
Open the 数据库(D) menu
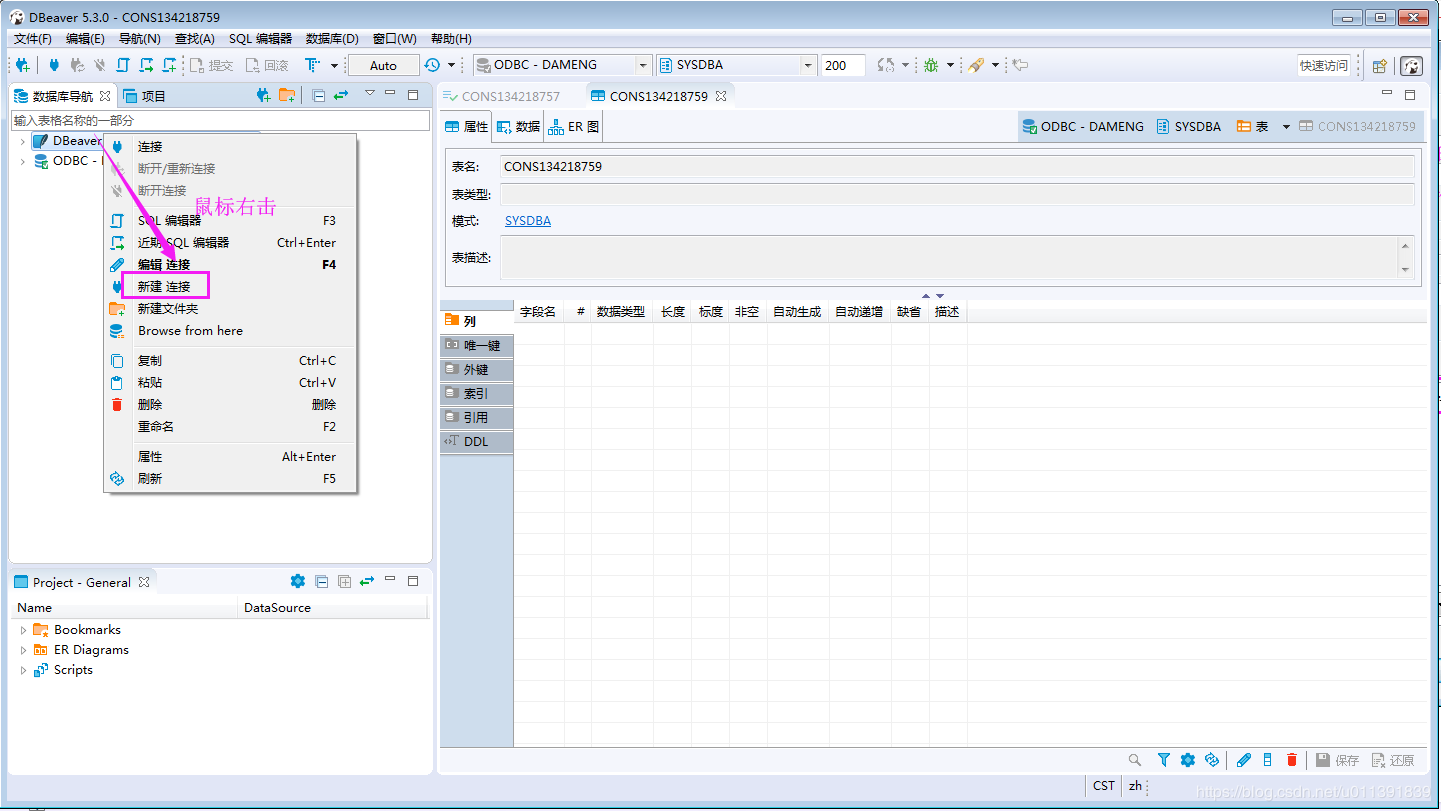point(332,39)
